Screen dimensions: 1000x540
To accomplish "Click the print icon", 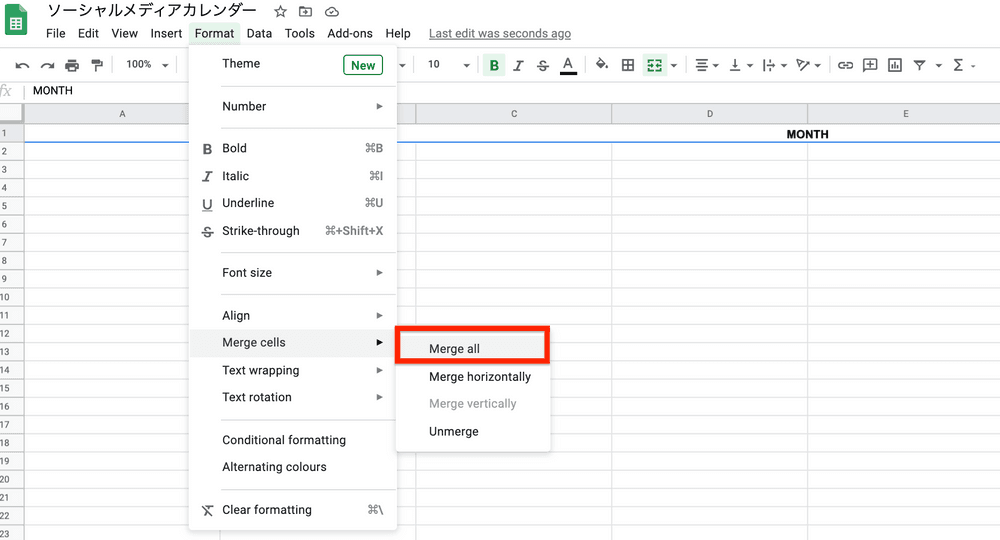I will click(72, 65).
